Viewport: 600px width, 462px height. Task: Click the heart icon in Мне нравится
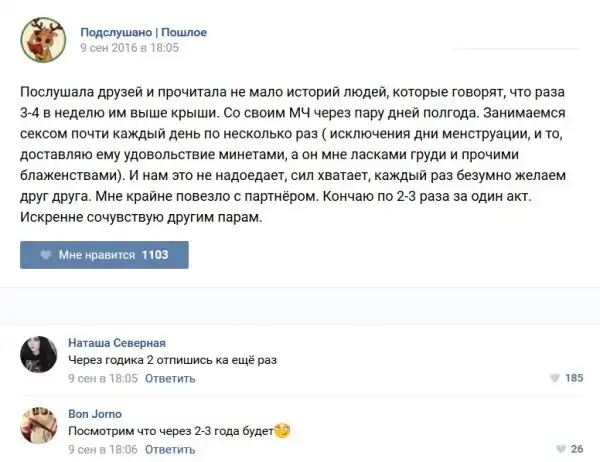tap(46, 255)
